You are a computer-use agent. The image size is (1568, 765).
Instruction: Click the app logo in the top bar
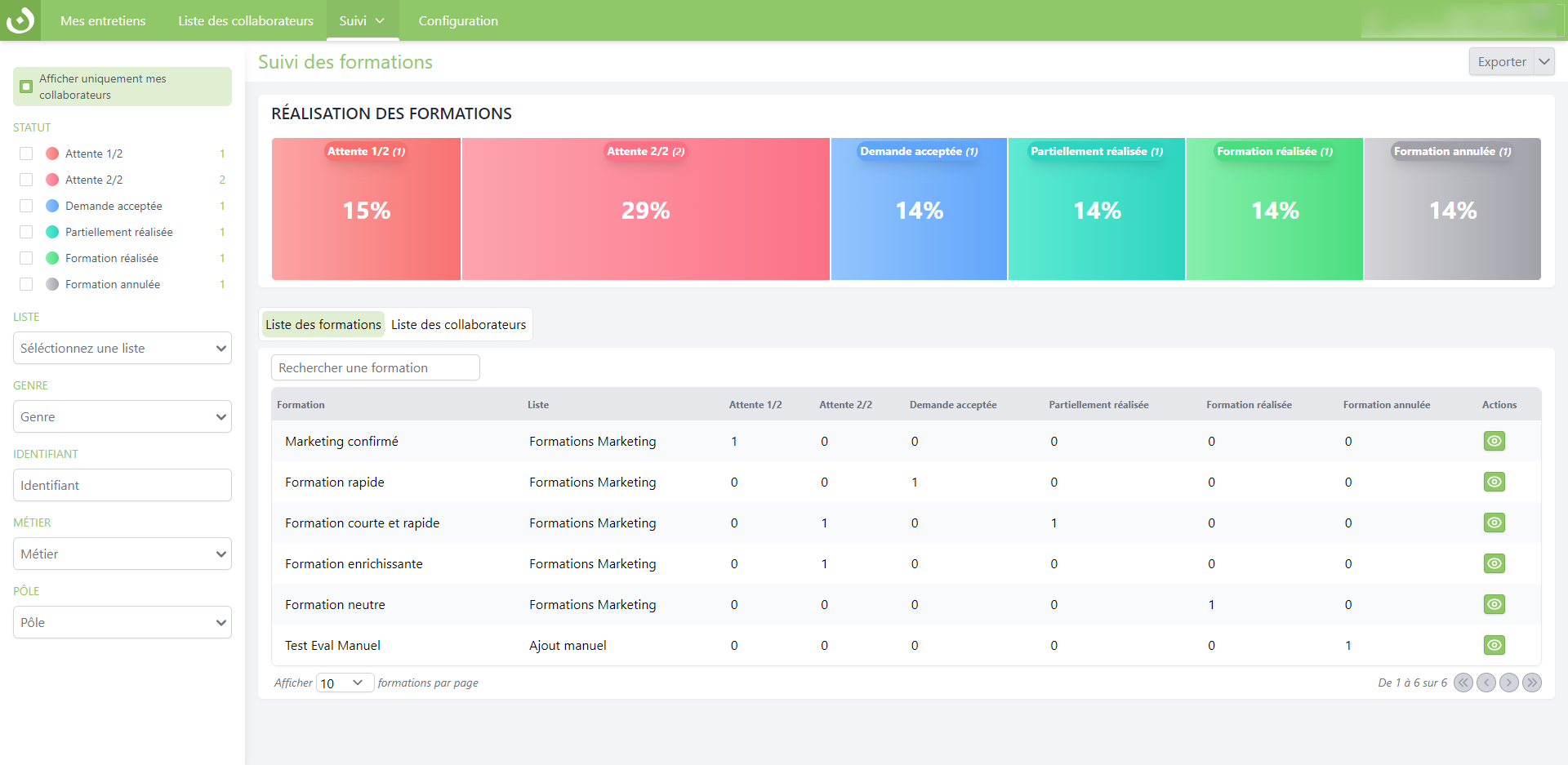coord(20,20)
